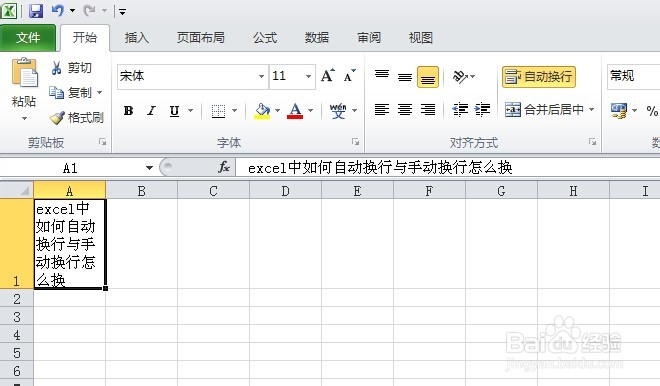Open the 对齐方式 alignment dialog launcher

593,142
